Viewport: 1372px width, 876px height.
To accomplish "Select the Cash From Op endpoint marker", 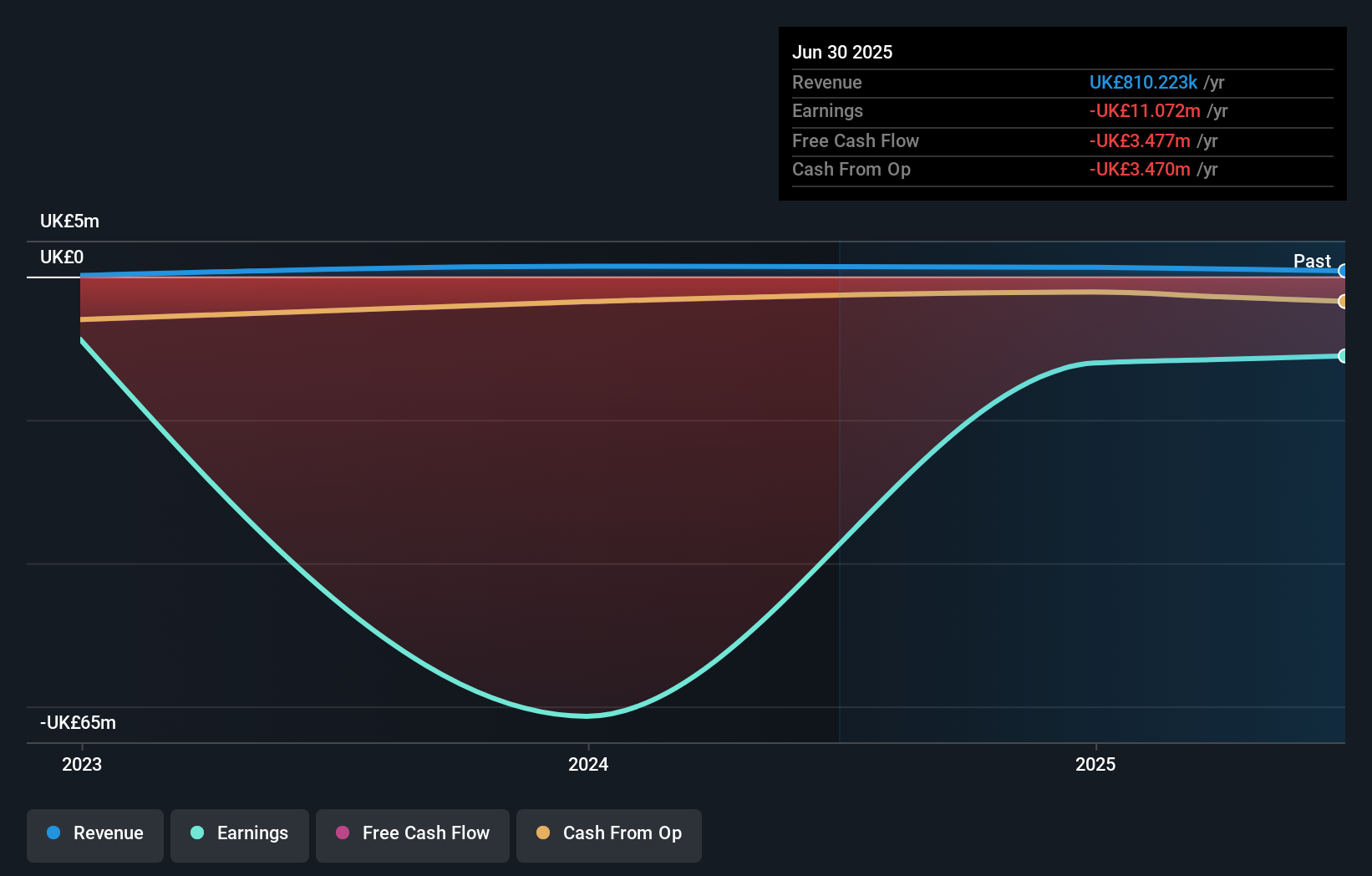I will [1343, 302].
